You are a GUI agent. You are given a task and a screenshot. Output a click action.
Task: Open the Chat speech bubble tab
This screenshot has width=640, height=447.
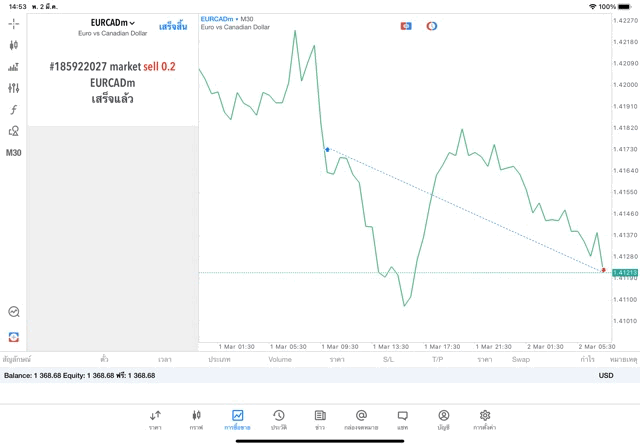click(402, 420)
